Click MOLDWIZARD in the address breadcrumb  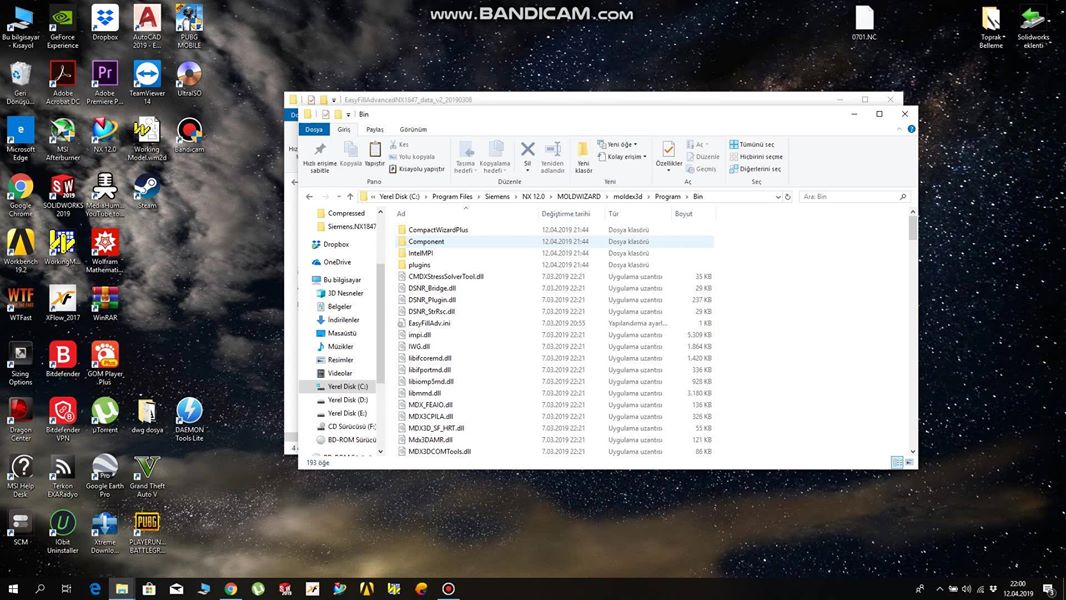579,196
